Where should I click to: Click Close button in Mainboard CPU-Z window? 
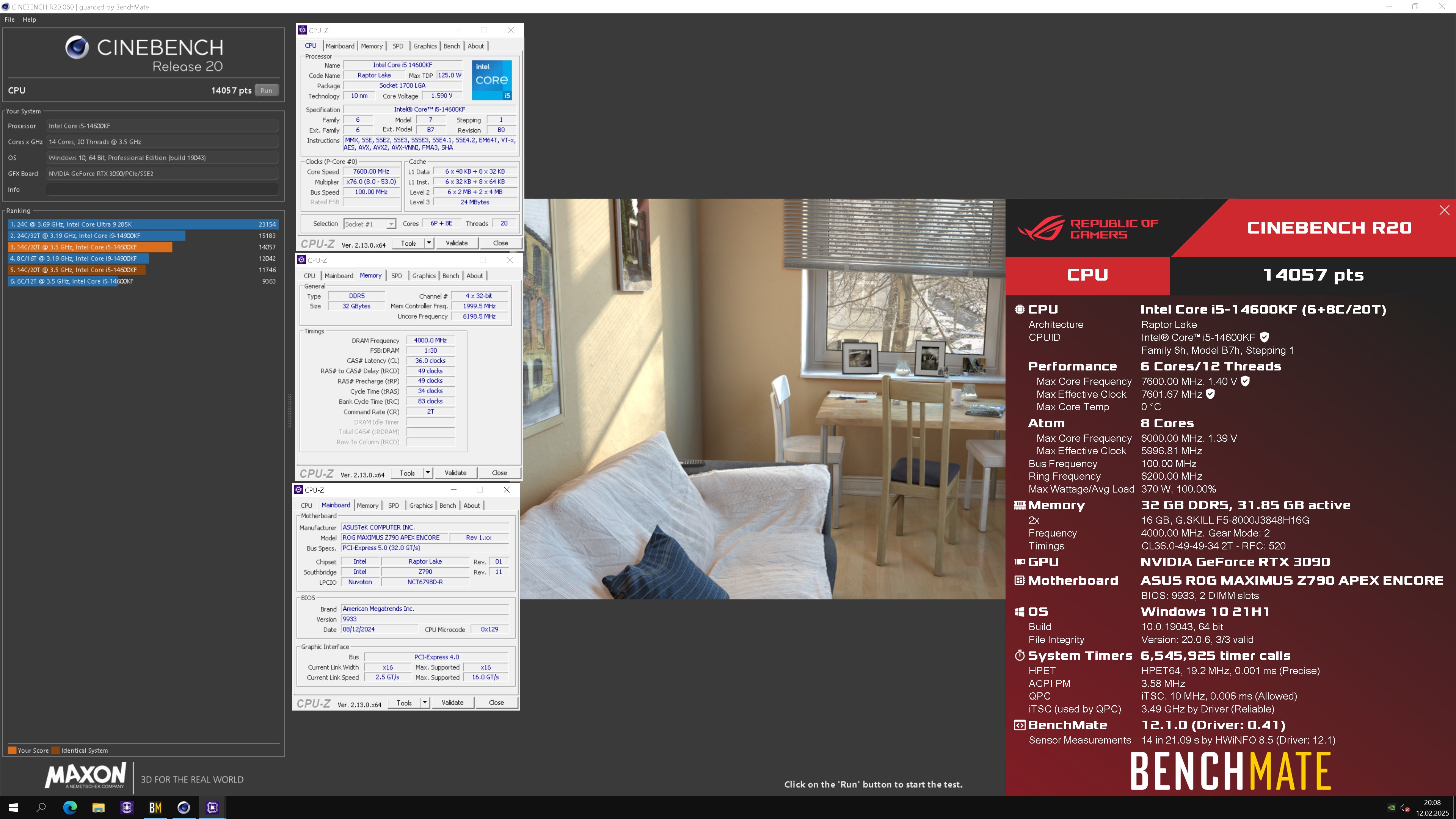tap(496, 703)
